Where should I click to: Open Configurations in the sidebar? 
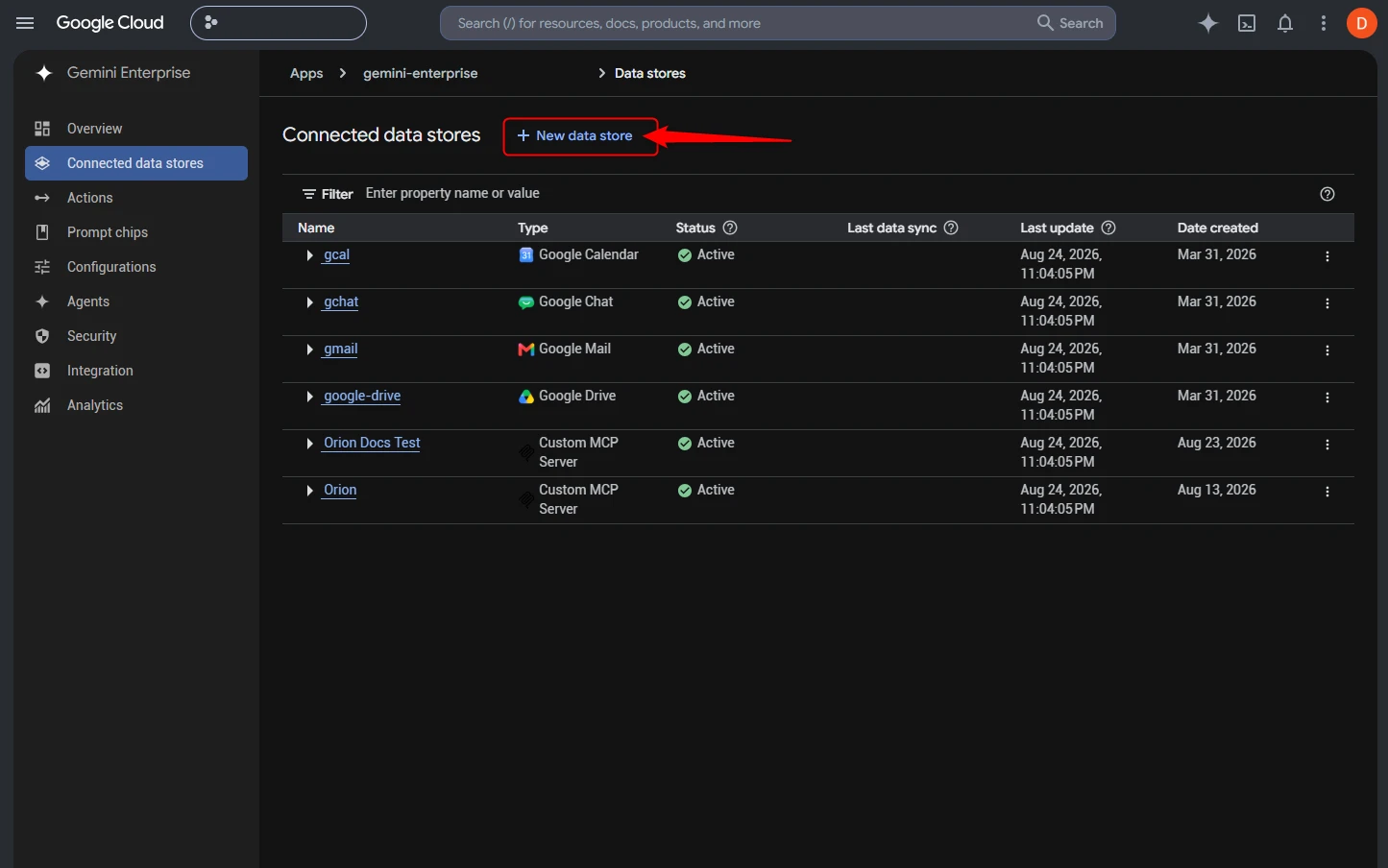tap(136, 267)
